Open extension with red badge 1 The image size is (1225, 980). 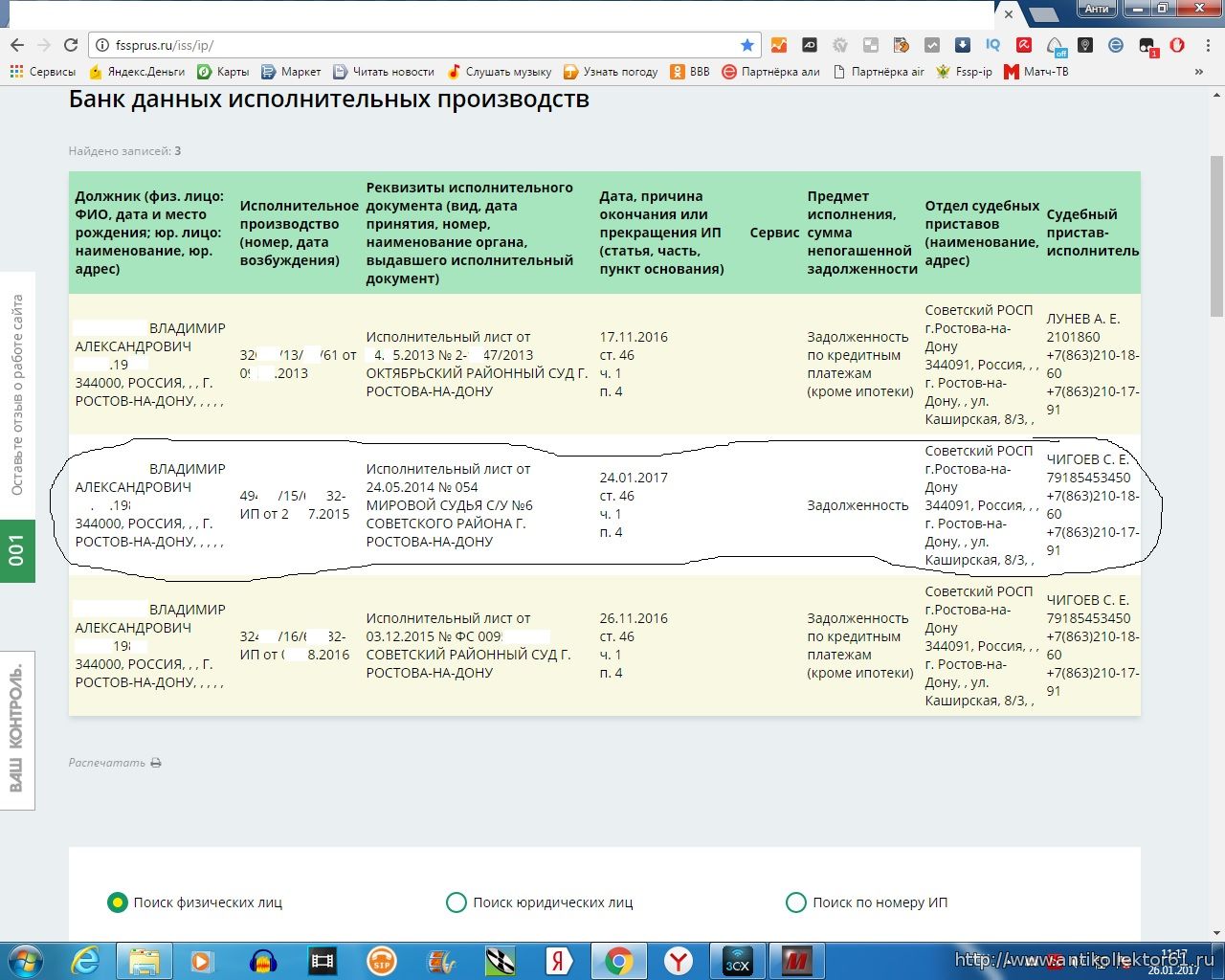pyautogui.click(x=1147, y=46)
